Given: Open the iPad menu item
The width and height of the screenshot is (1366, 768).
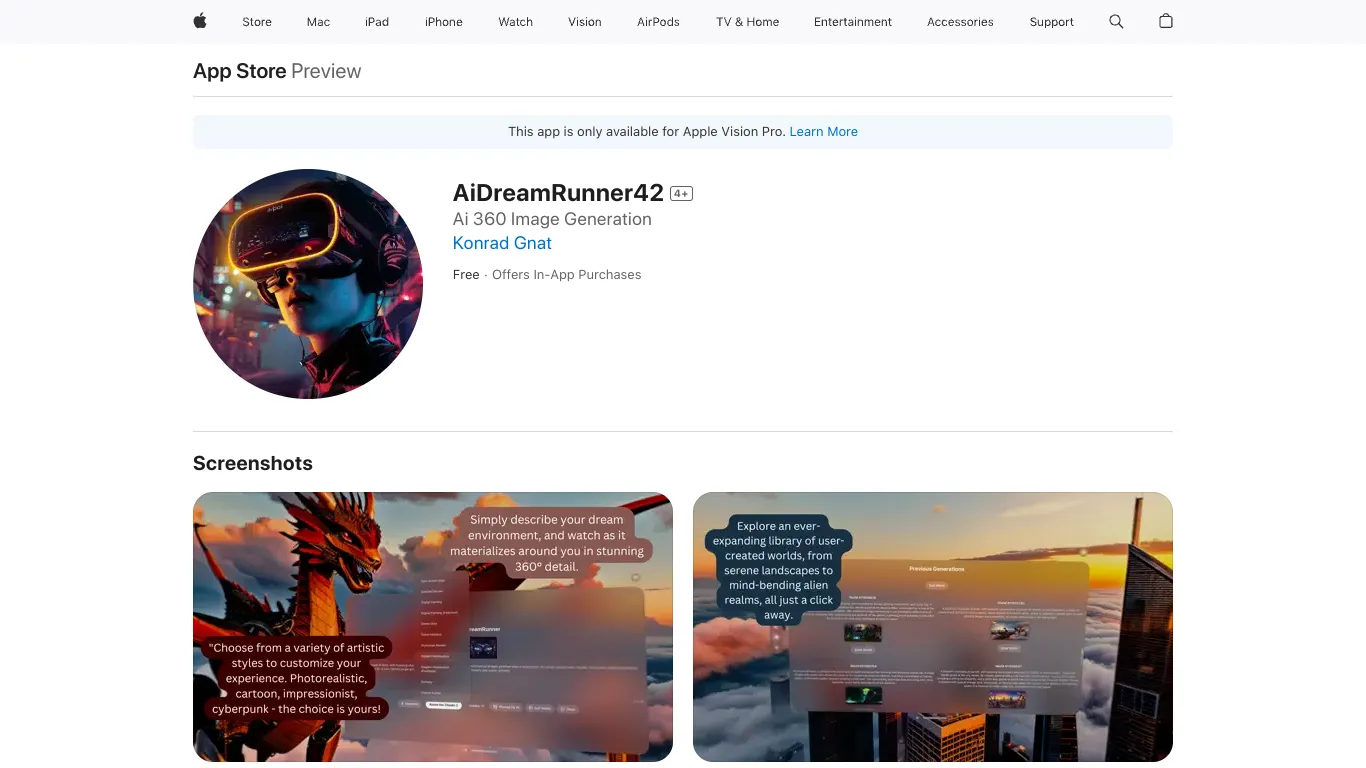Looking at the screenshot, I should pyautogui.click(x=377, y=22).
